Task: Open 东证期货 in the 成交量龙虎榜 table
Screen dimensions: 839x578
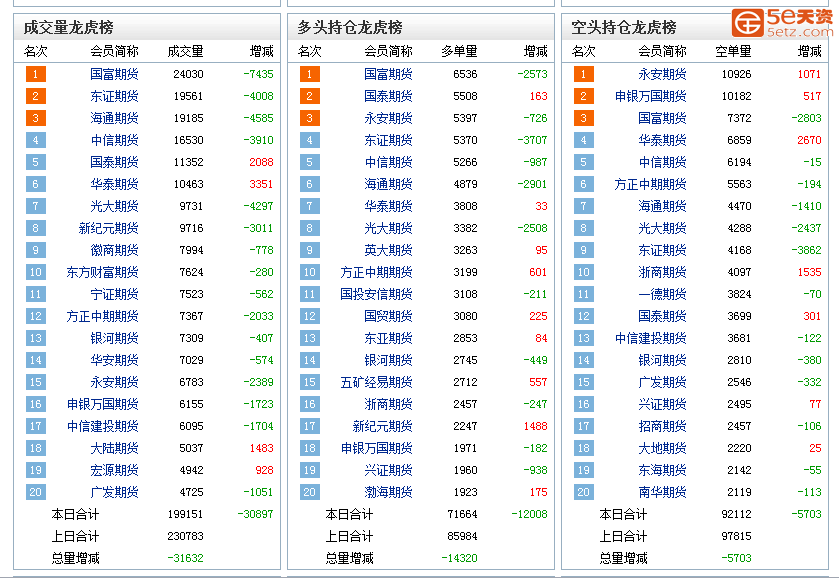Action: pyautogui.click(x=114, y=96)
